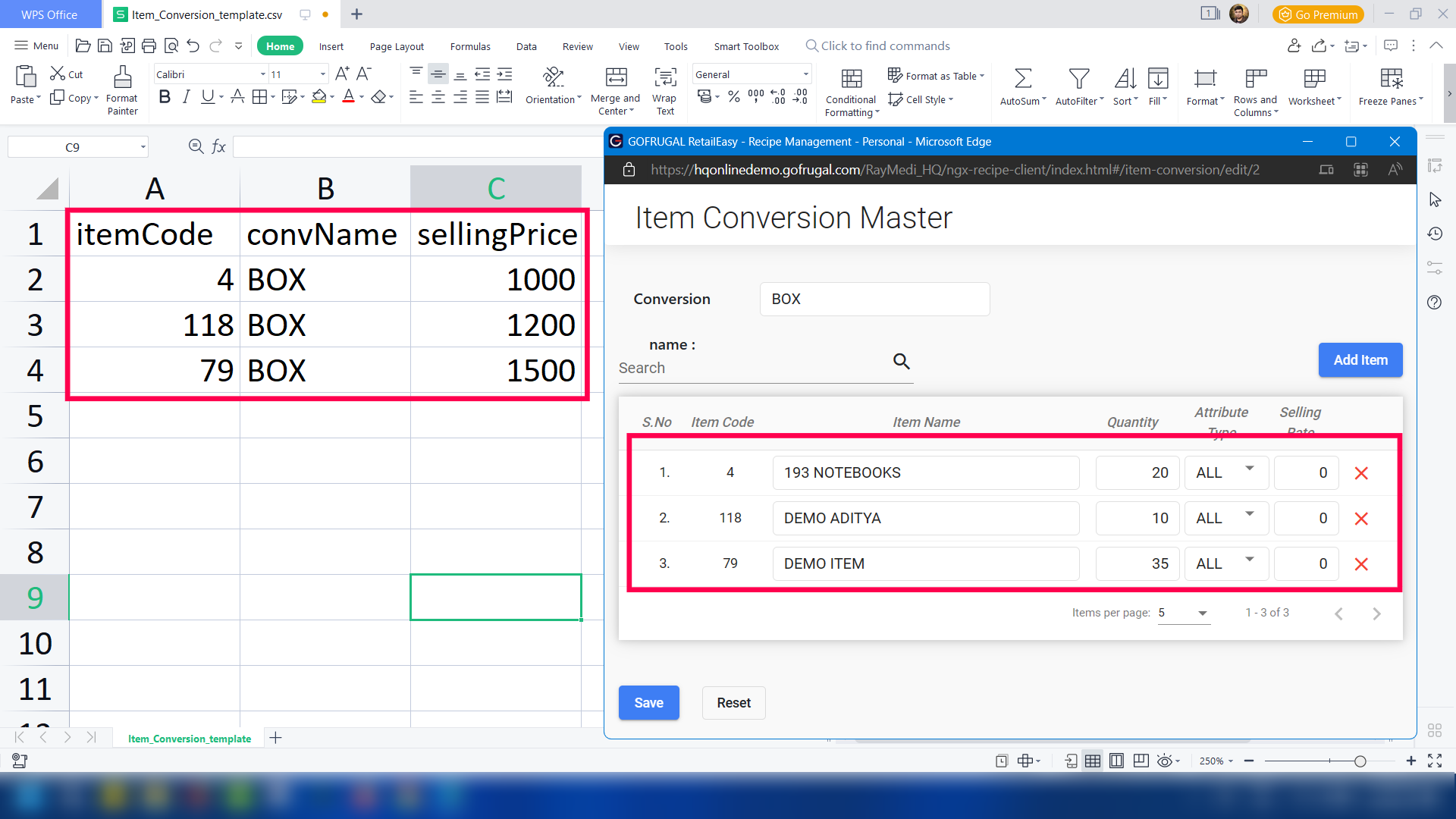Toggle bold formatting

[x=165, y=97]
